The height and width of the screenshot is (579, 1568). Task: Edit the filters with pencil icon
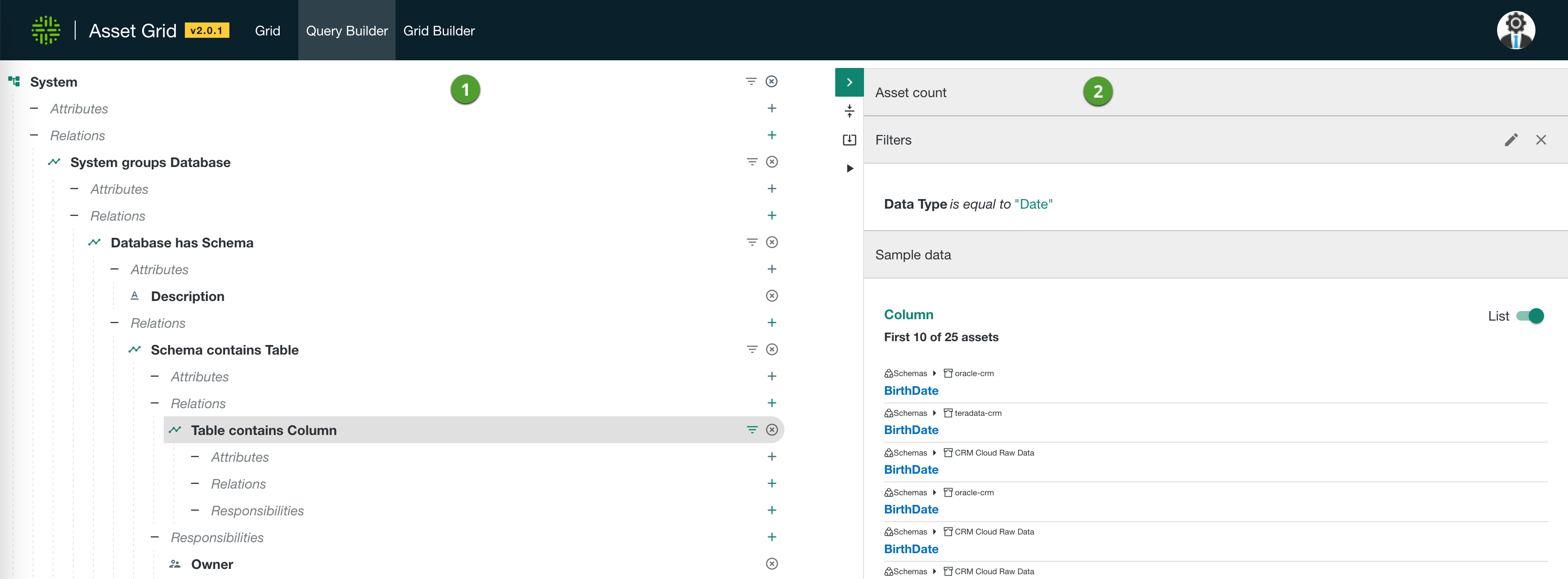(1511, 140)
